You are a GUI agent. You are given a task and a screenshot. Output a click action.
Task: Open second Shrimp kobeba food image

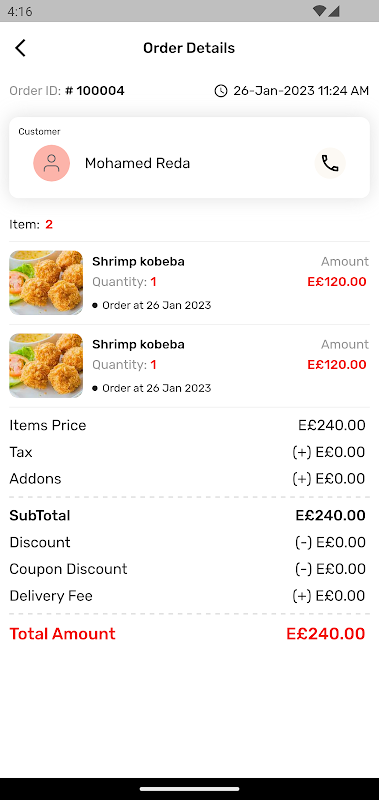point(46,365)
